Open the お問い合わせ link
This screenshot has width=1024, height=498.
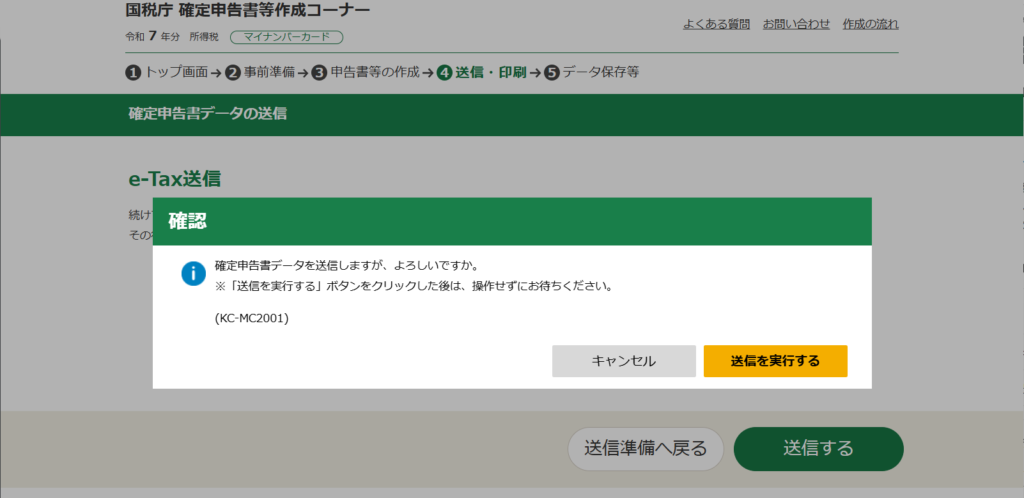pos(796,24)
